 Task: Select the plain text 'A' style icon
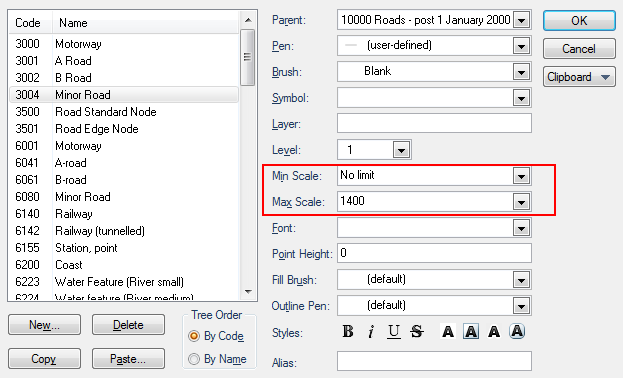tap(448, 331)
